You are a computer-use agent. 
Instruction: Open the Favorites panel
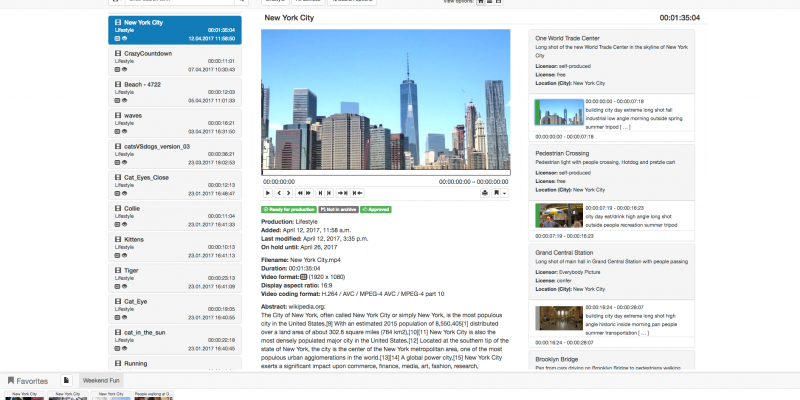pyautogui.click(x=28, y=381)
